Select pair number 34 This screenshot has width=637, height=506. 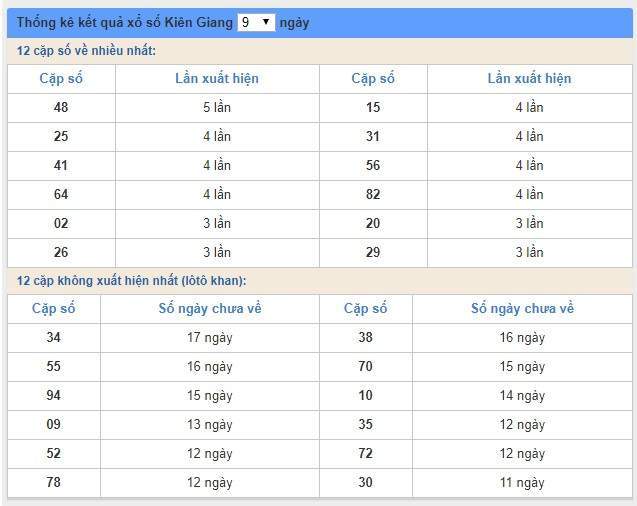[x=54, y=337]
